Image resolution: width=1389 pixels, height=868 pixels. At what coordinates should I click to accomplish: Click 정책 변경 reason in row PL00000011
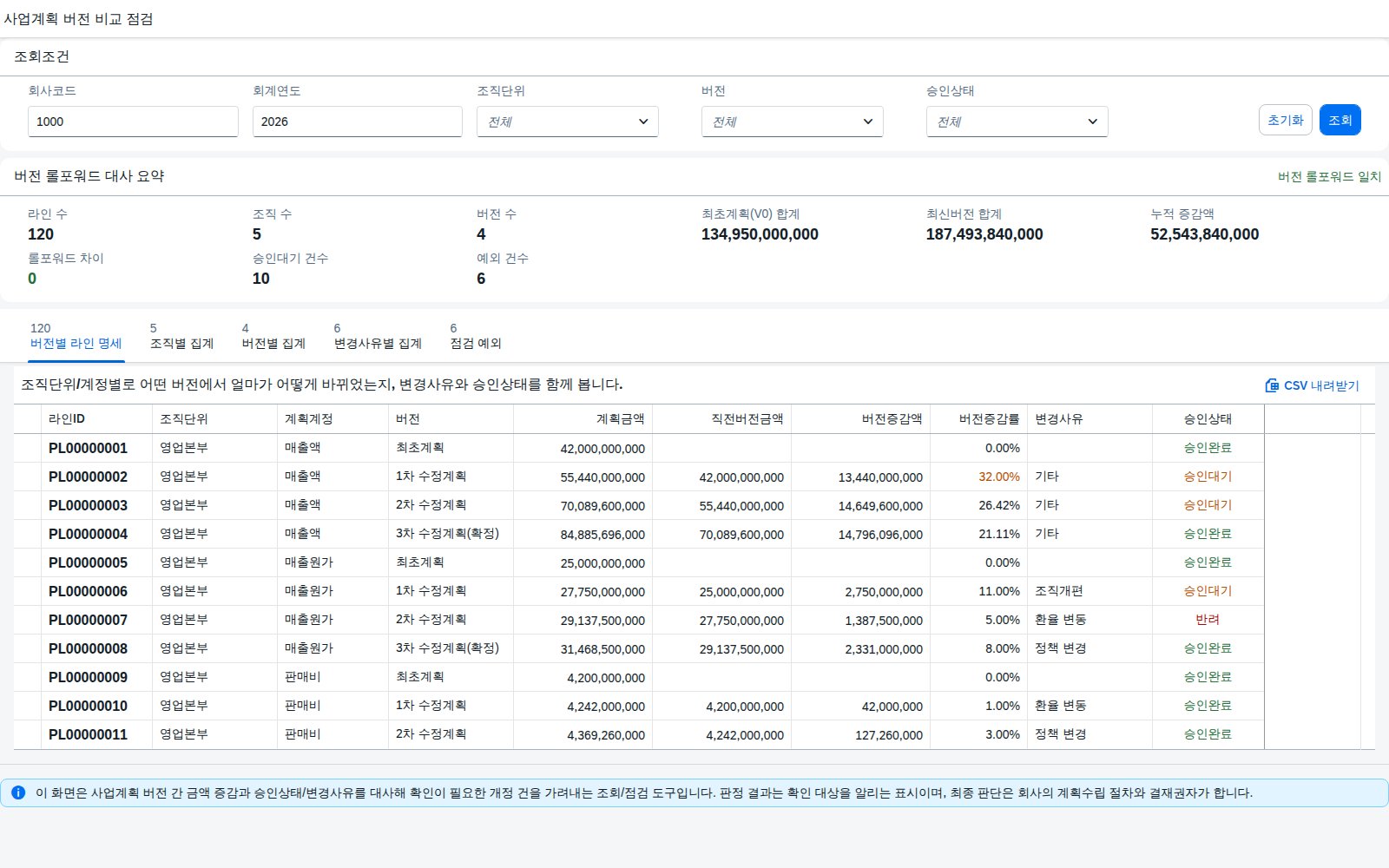tap(1060, 734)
